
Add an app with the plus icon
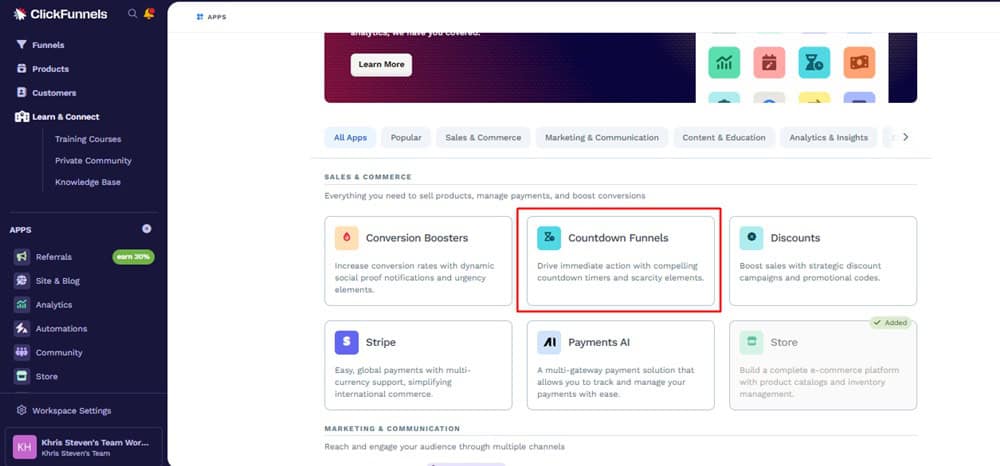click(147, 229)
